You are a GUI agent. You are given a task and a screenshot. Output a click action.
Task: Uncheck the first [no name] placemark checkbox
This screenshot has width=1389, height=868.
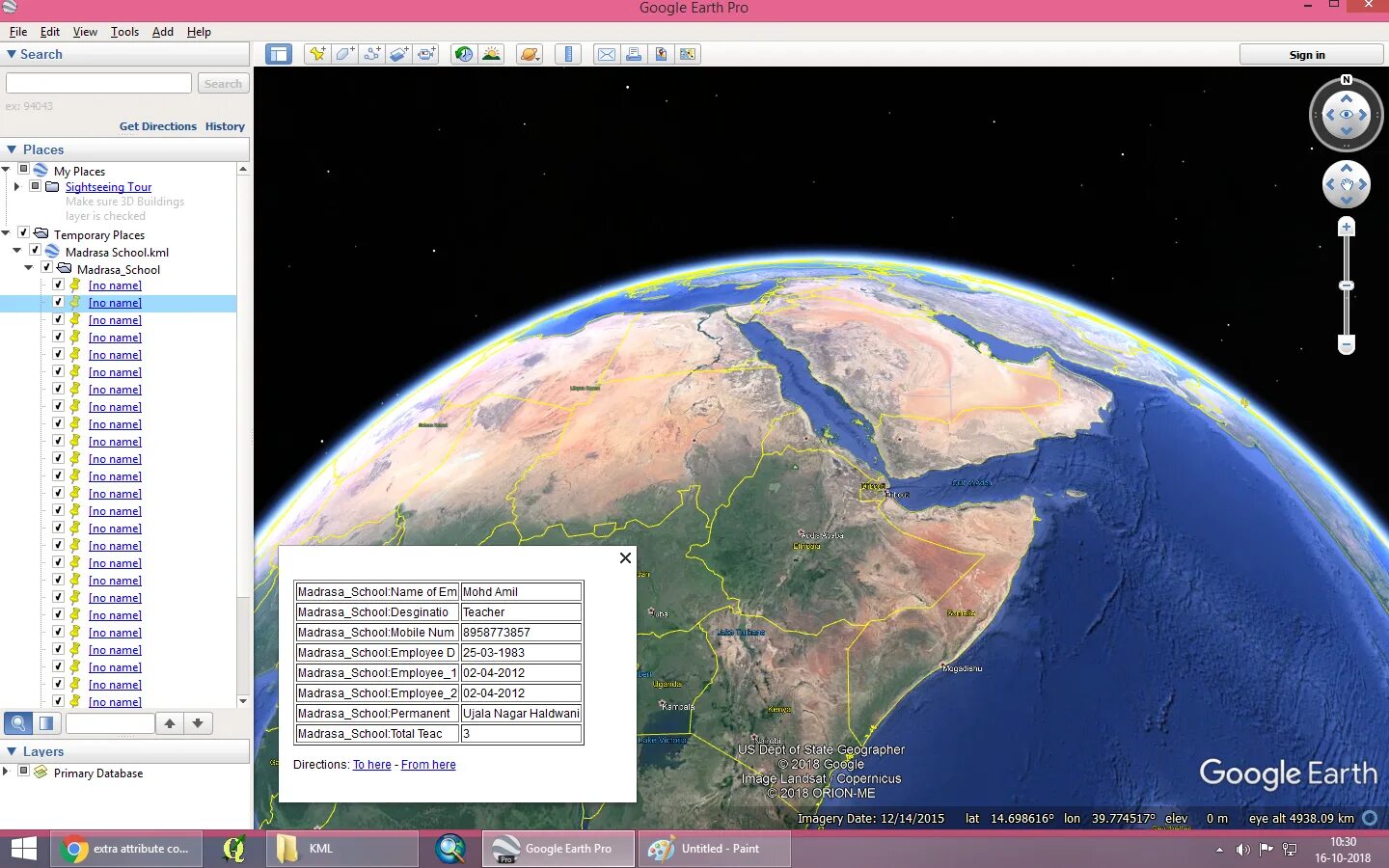58,285
